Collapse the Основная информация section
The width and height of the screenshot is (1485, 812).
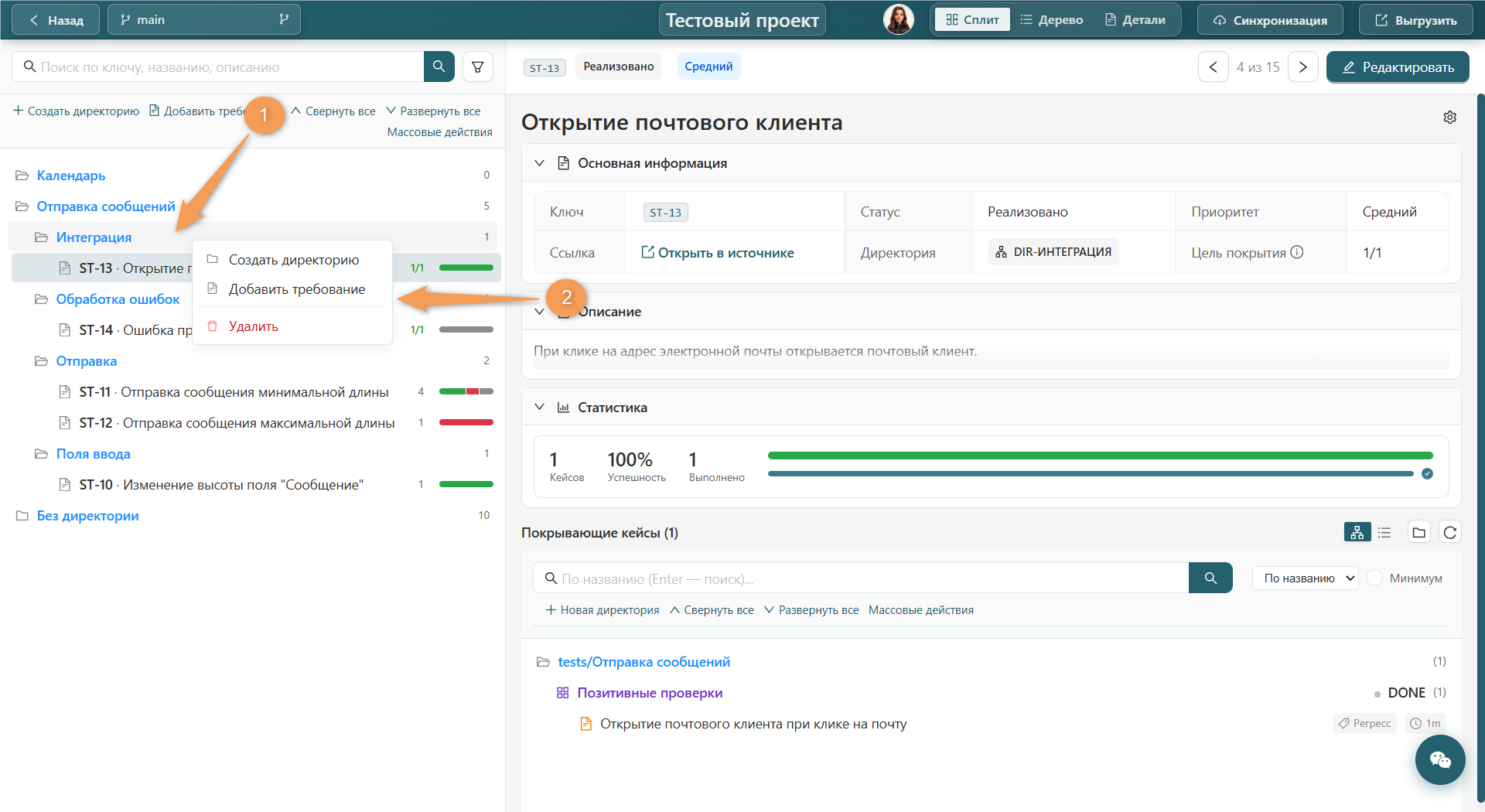pos(540,163)
